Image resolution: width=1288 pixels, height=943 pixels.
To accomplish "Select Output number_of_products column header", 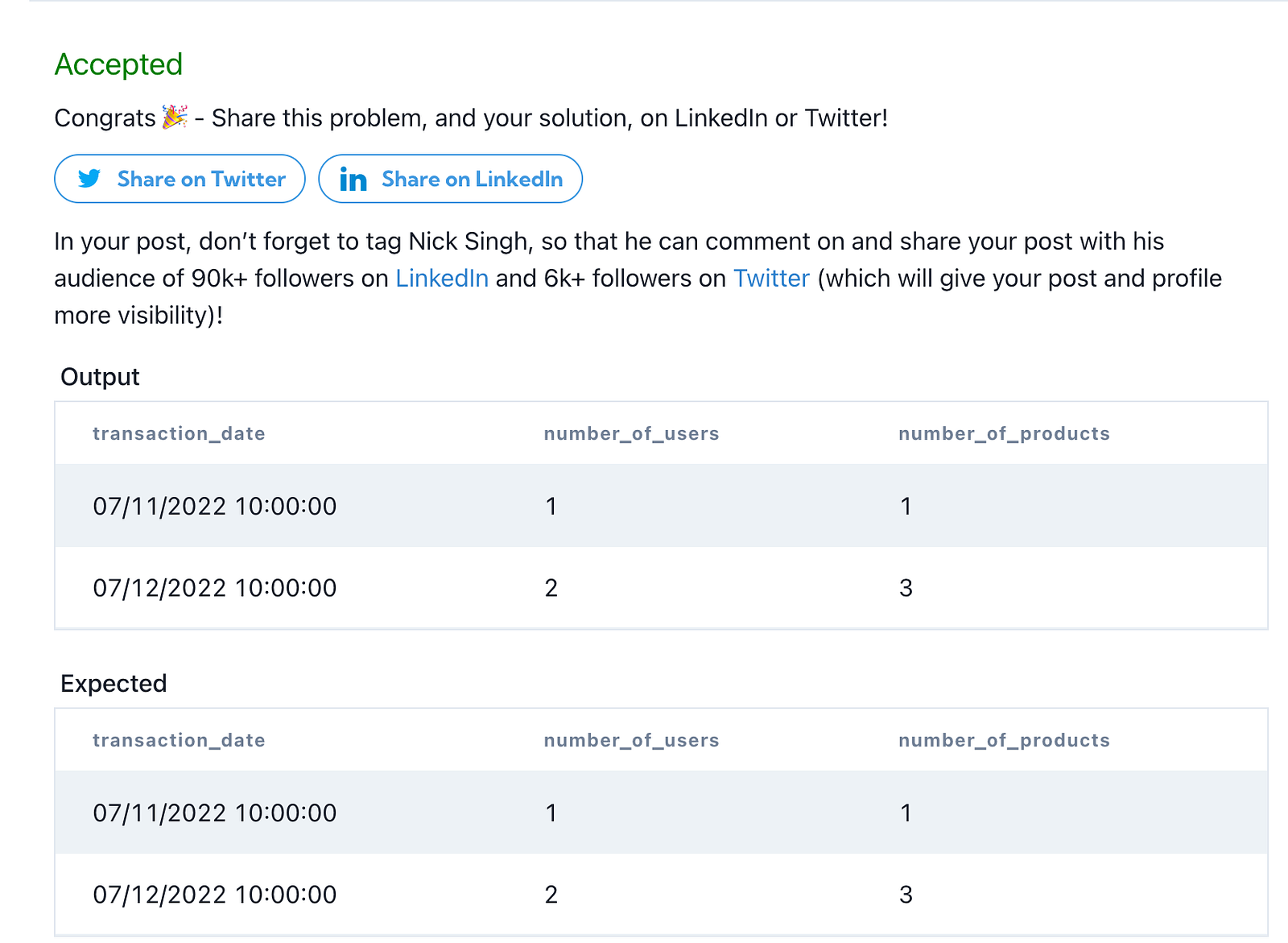I will click(1004, 433).
